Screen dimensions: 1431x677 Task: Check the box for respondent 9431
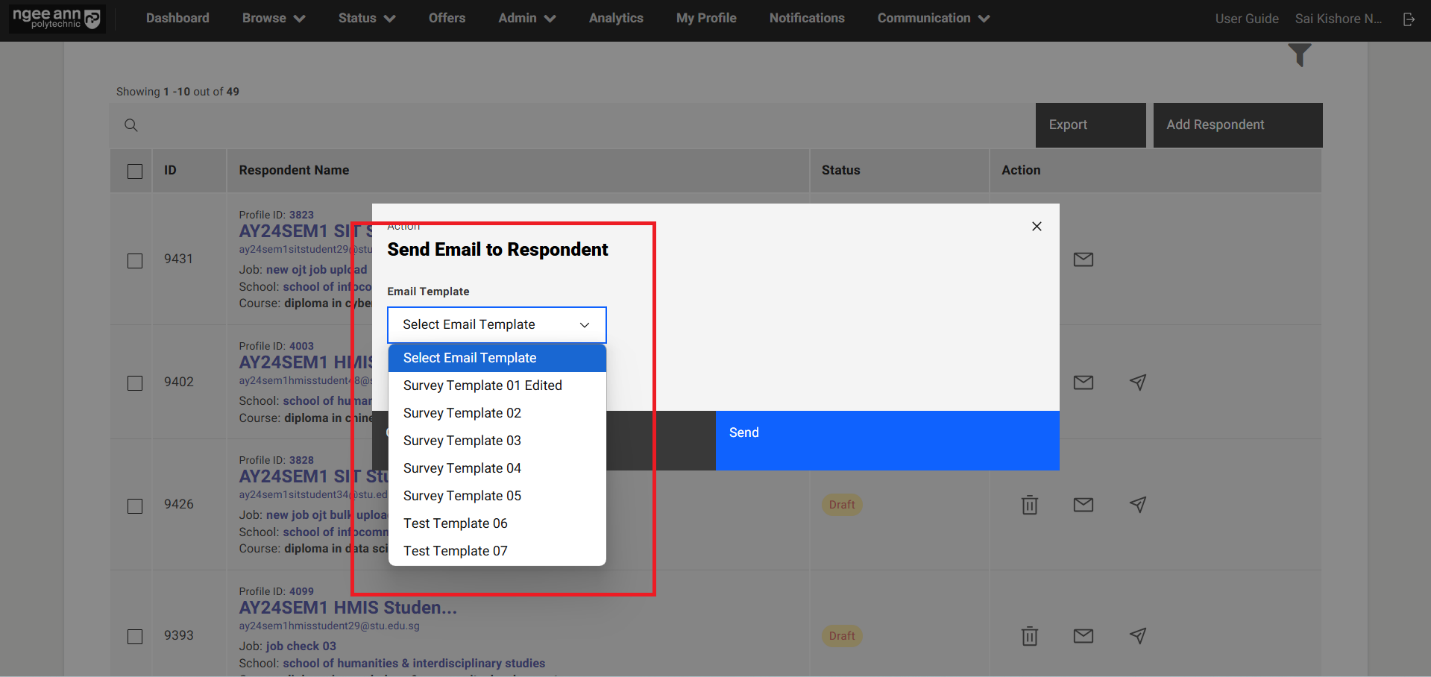(x=135, y=260)
